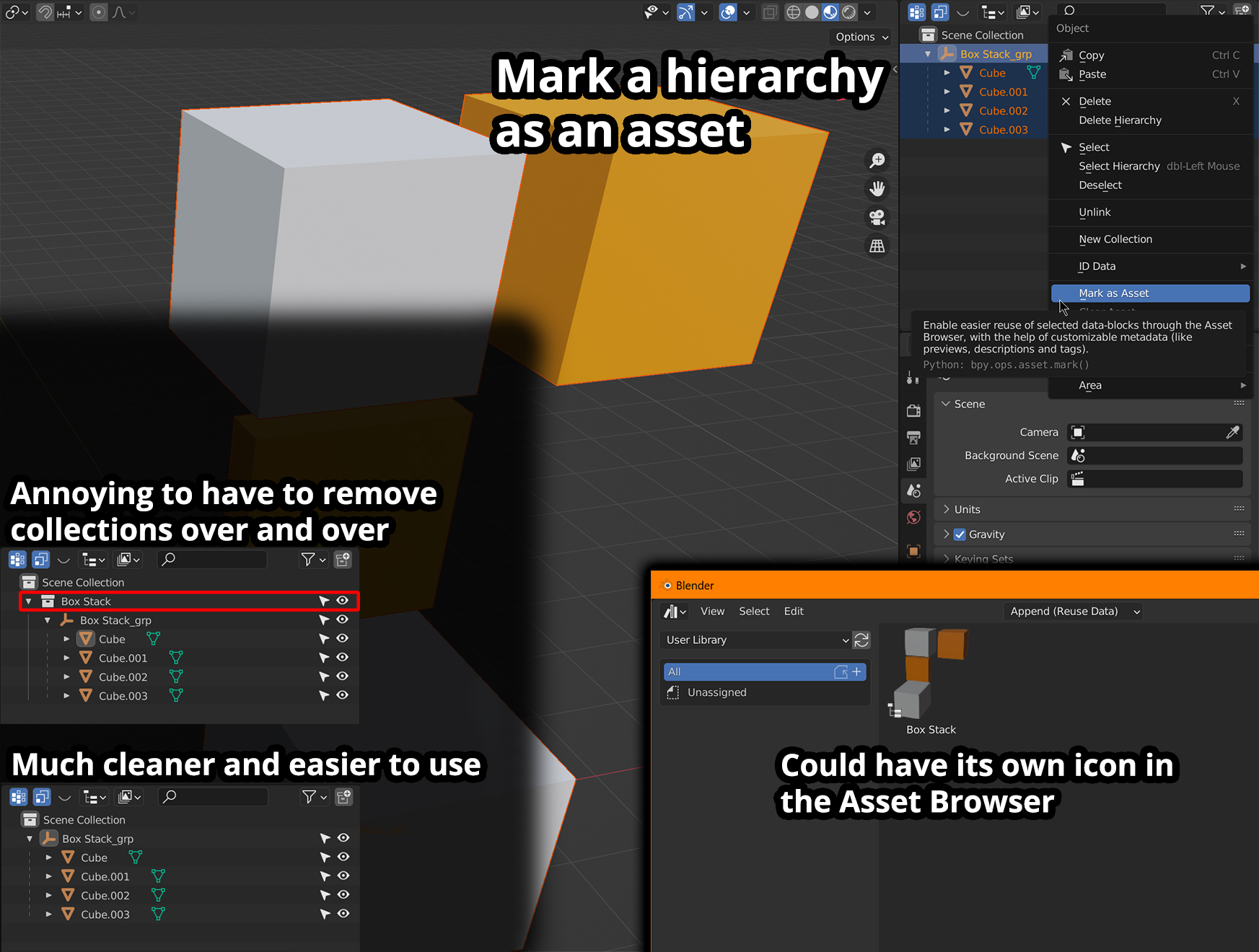Toggle X-ray mode in the viewport header
Screen dimensions: 1259x952
[771, 12]
